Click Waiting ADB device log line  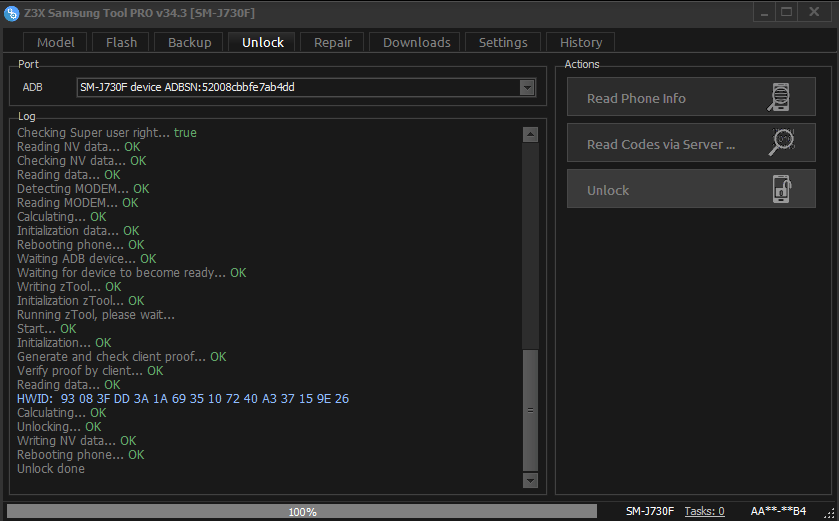click(x=87, y=259)
